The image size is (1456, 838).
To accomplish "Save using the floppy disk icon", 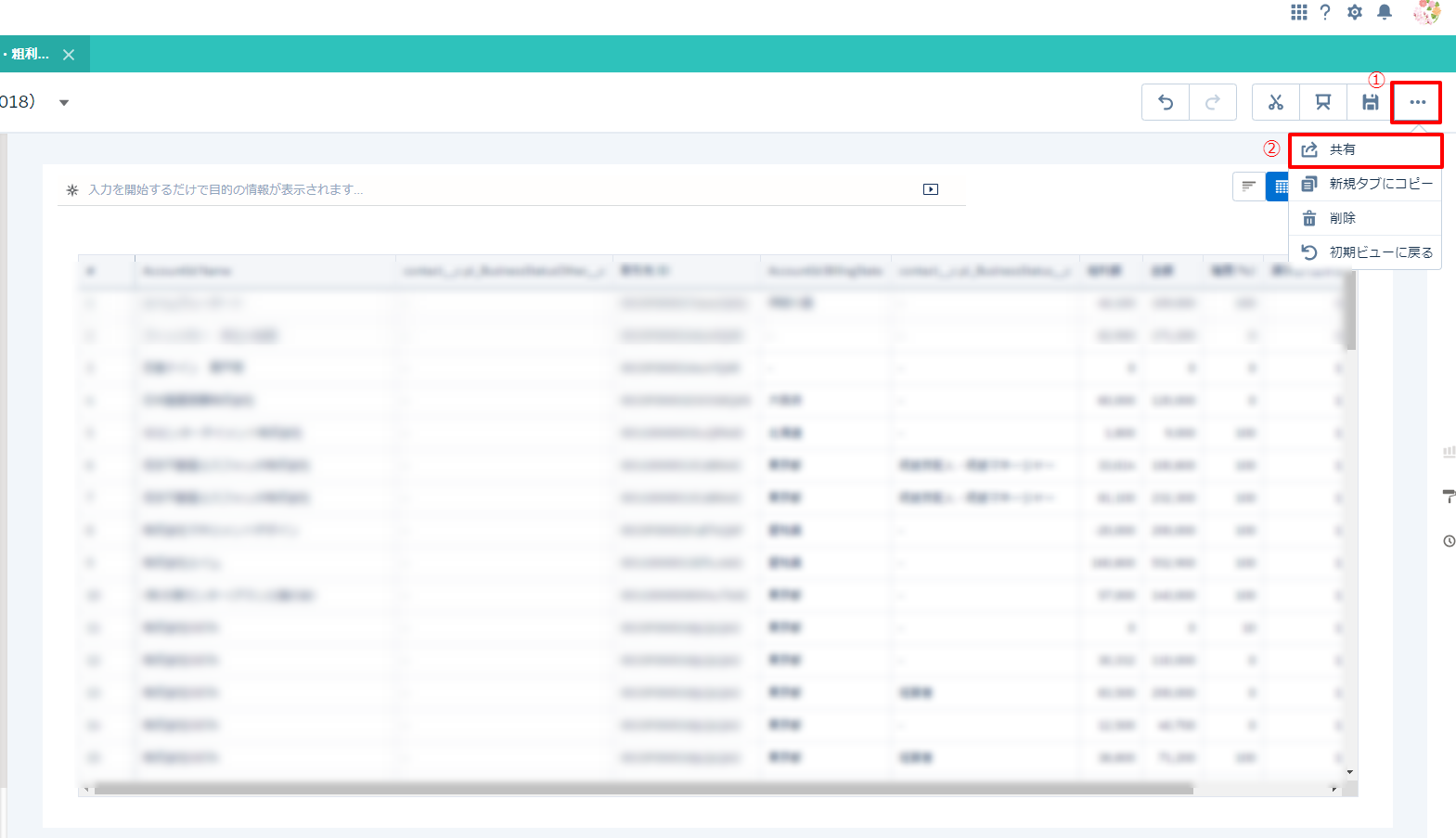I will pos(1370,102).
